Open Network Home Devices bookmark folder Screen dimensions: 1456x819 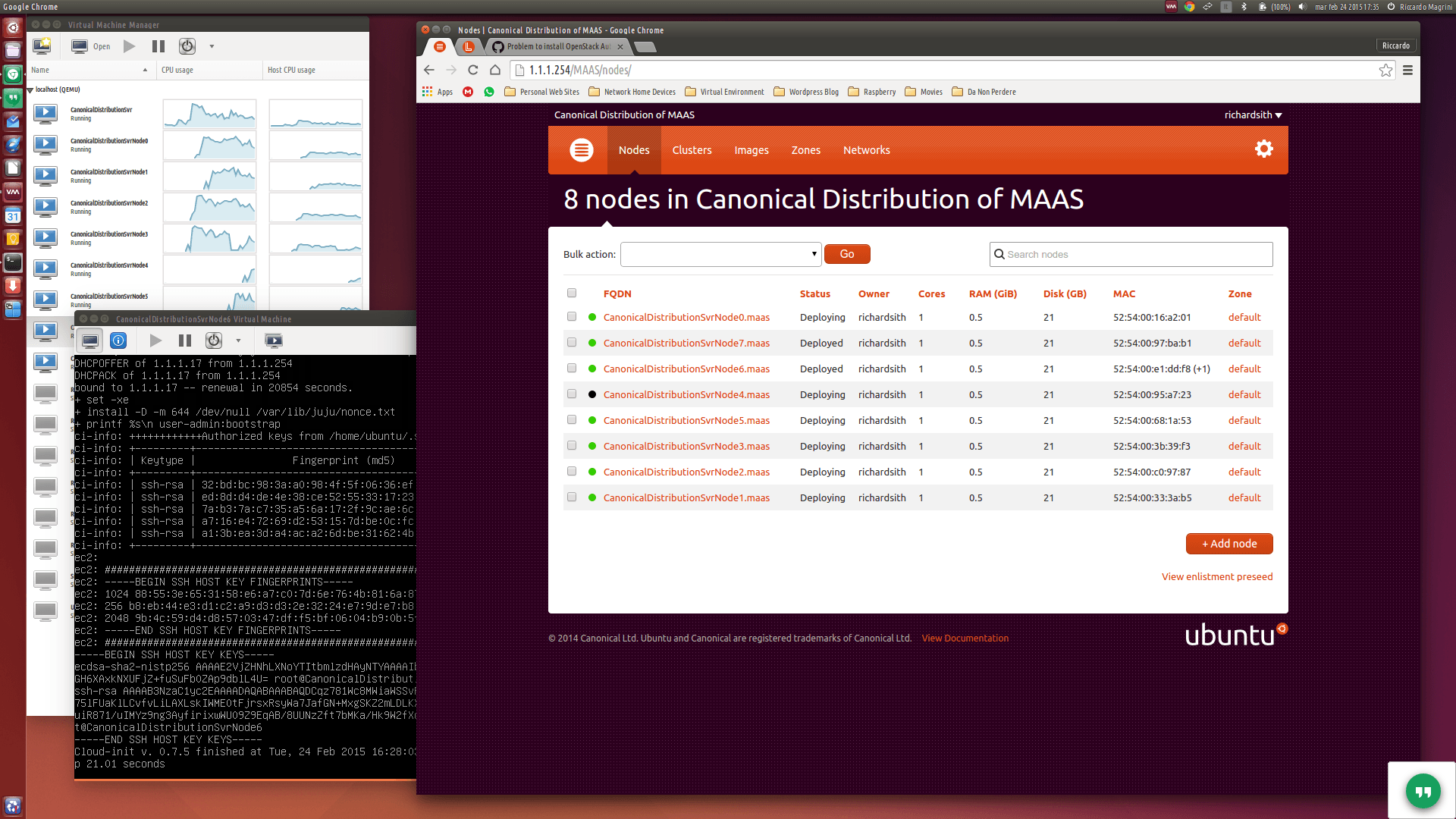(632, 92)
